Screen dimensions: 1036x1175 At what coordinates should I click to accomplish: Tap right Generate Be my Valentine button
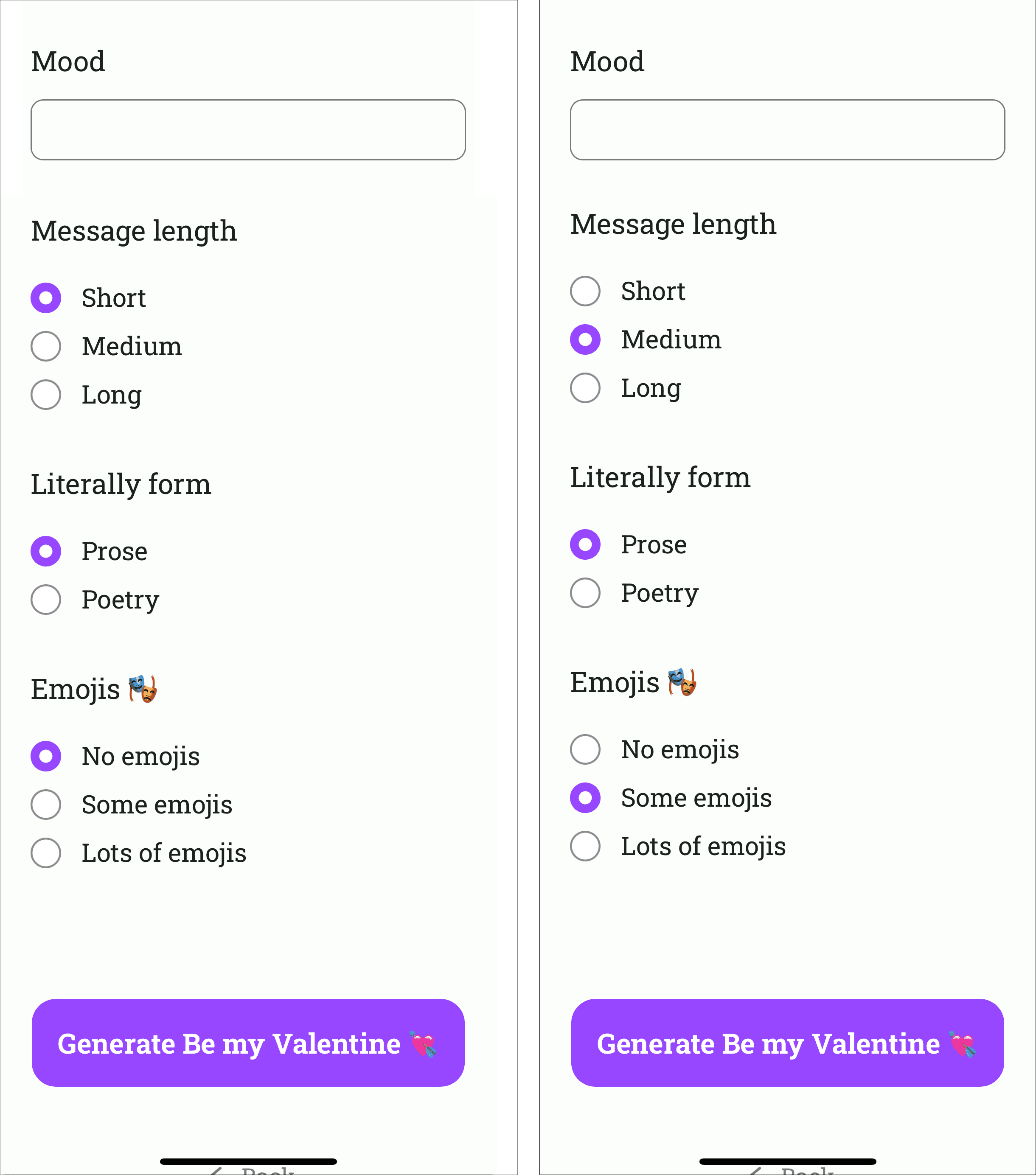click(787, 1043)
